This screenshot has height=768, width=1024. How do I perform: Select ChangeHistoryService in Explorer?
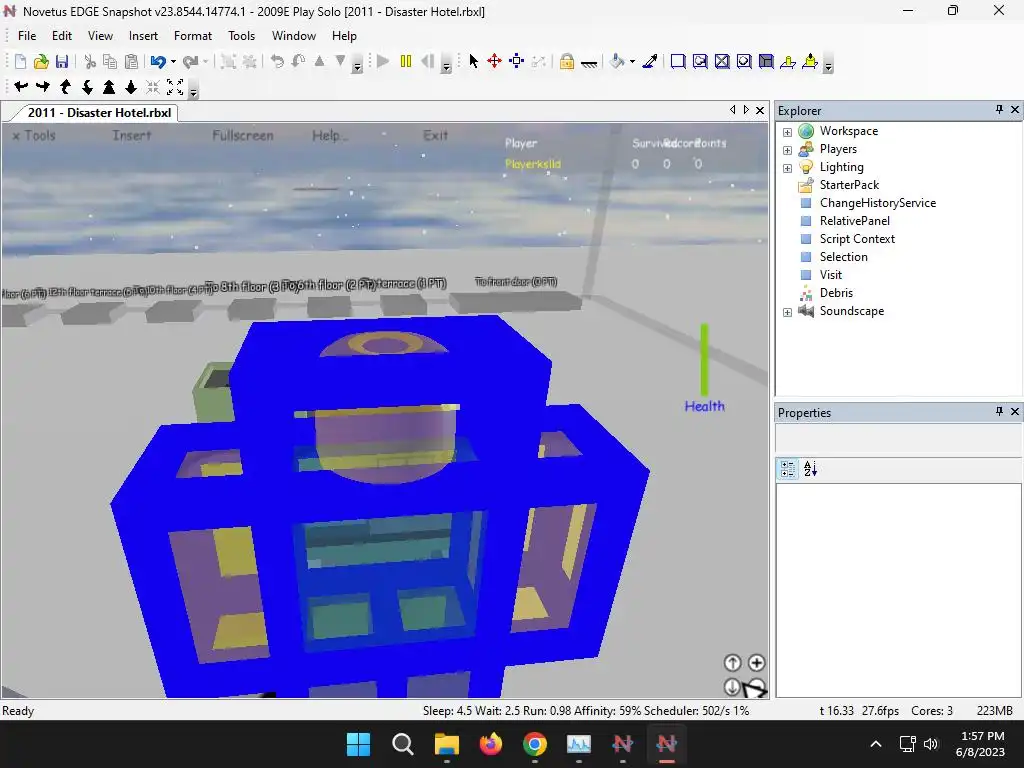click(x=878, y=203)
